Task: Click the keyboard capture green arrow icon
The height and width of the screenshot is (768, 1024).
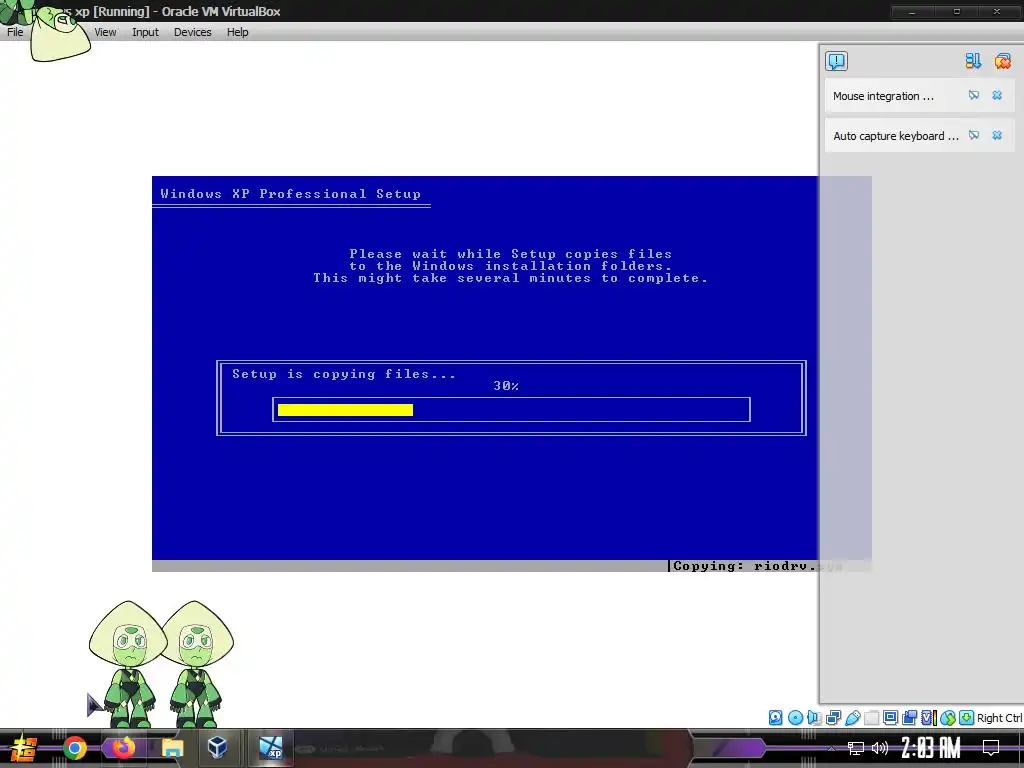Action: click(x=967, y=718)
